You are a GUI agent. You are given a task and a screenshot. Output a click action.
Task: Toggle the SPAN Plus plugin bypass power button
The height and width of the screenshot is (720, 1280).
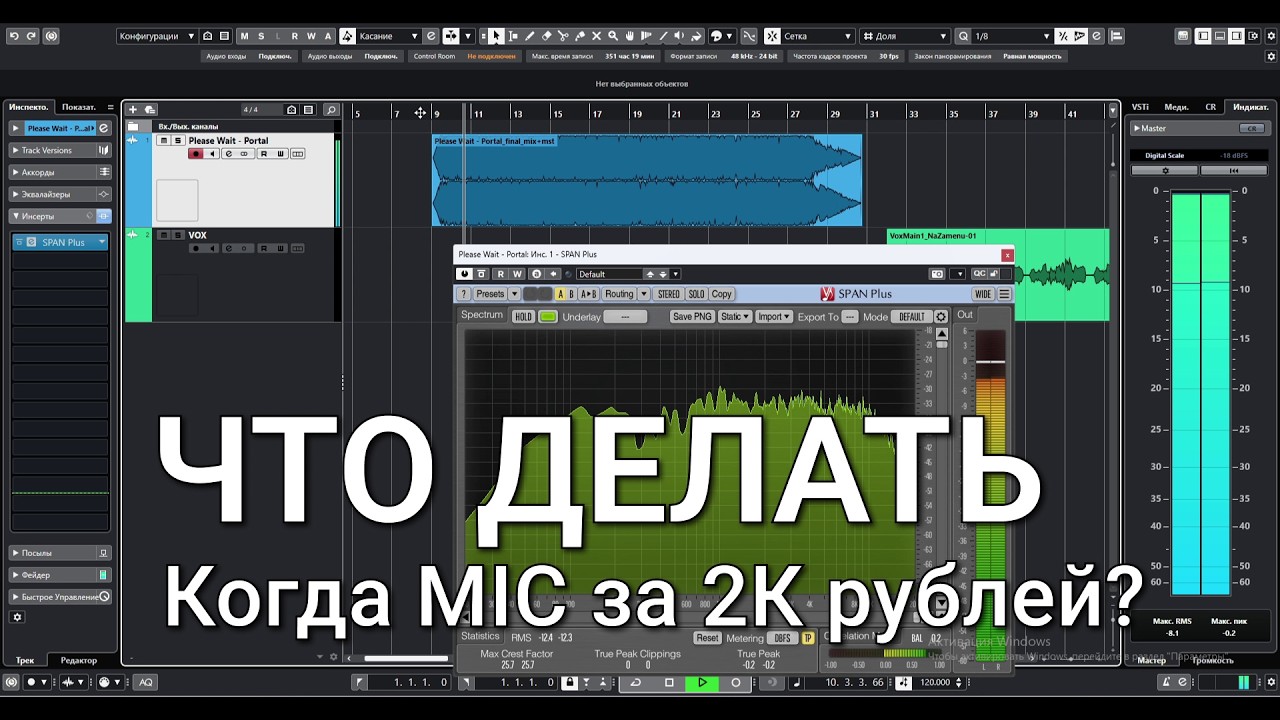coord(464,274)
